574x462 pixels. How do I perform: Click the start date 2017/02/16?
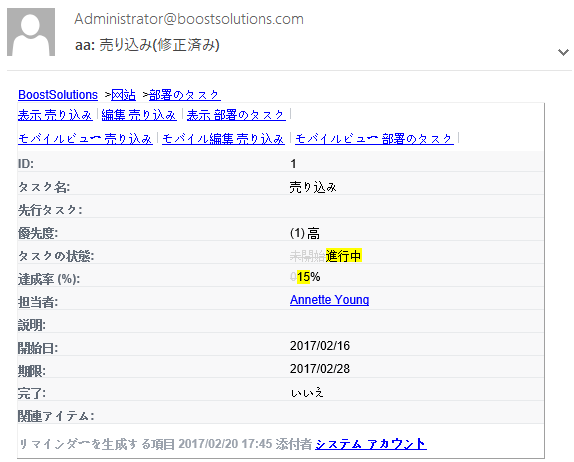coord(320,346)
